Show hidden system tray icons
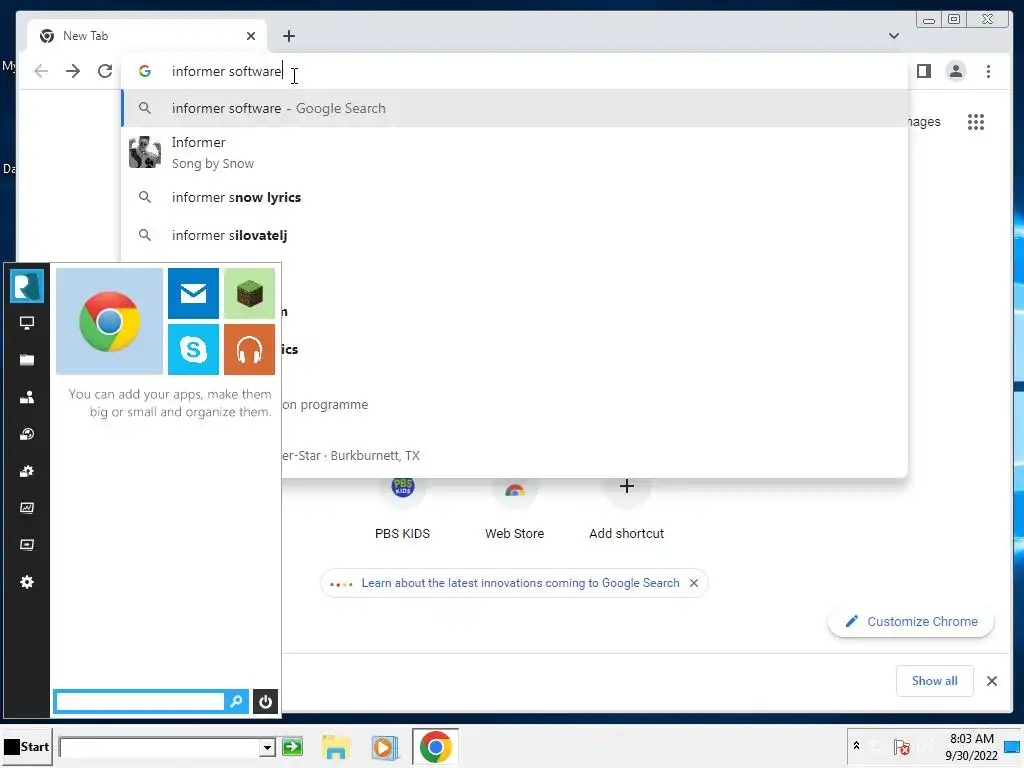Screen dimensions: 1024x768 click(856, 746)
